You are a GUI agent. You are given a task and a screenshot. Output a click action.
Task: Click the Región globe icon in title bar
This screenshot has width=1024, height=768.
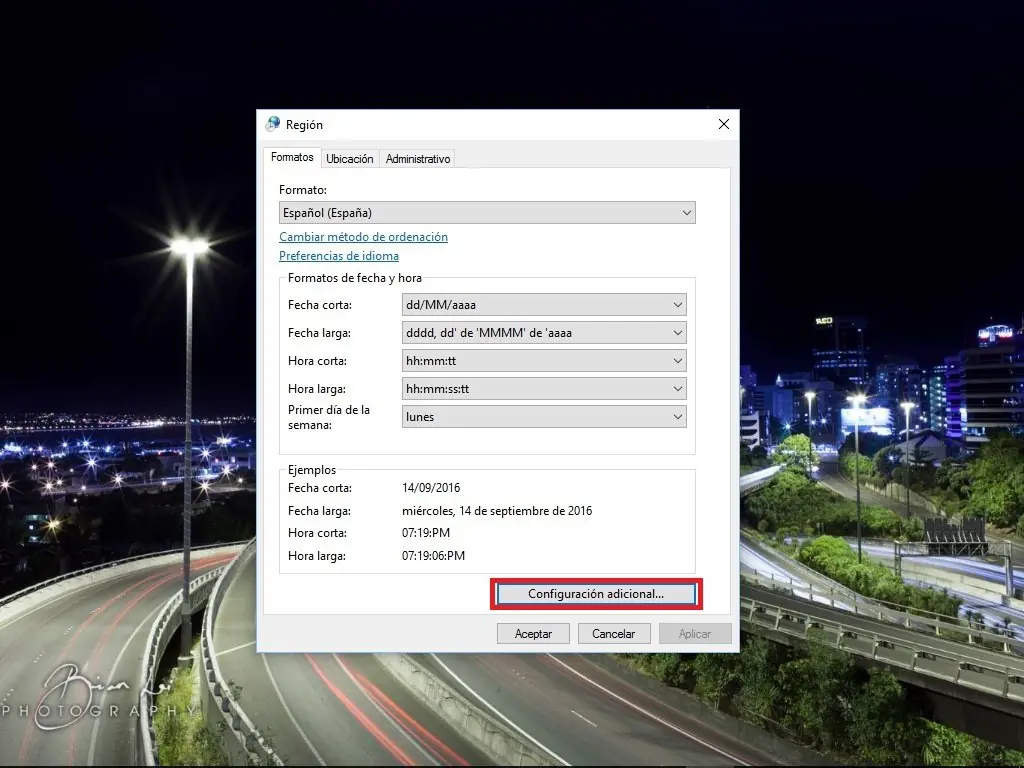point(273,124)
